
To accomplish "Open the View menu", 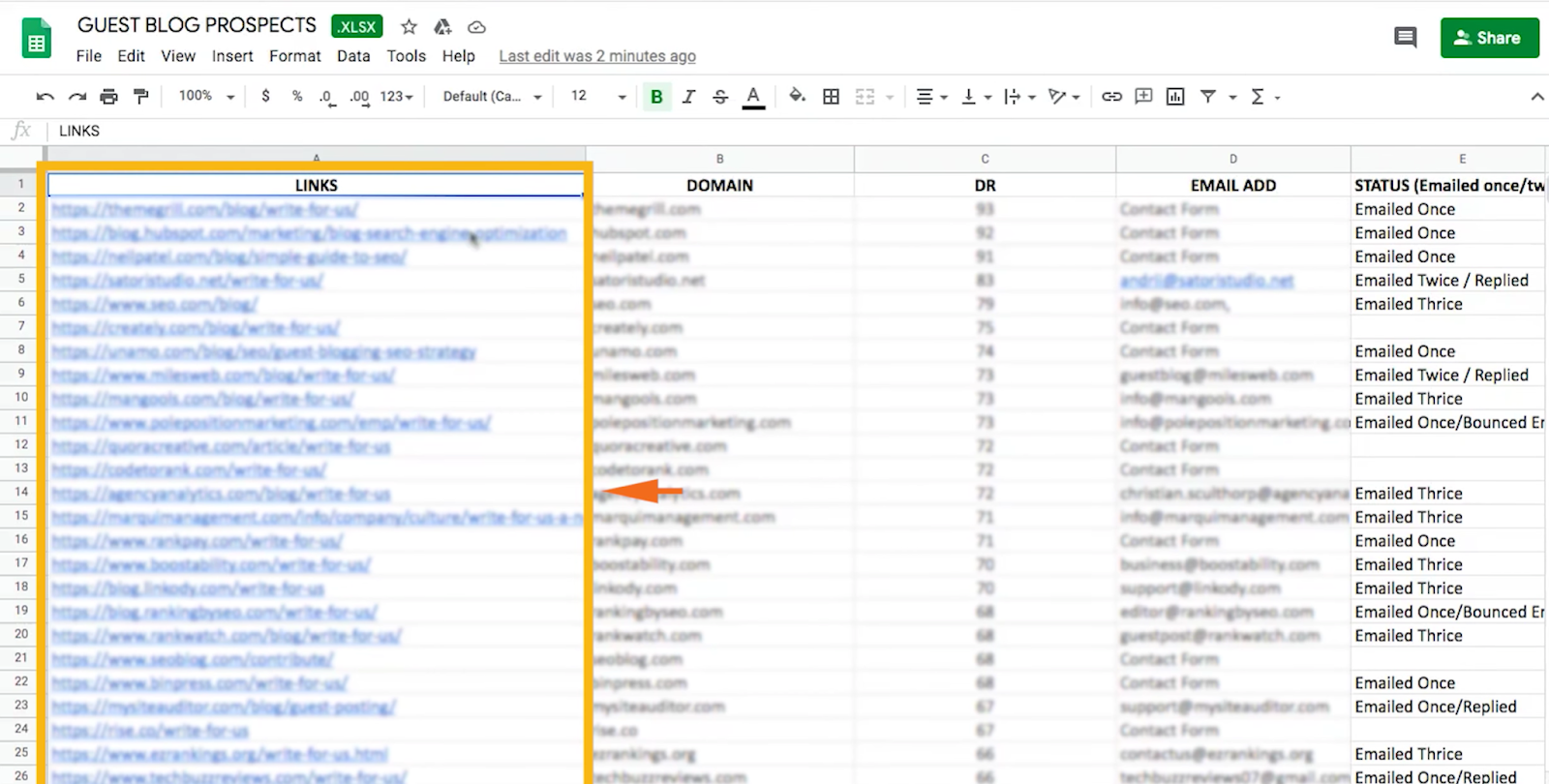I will [x=178, y=56].
